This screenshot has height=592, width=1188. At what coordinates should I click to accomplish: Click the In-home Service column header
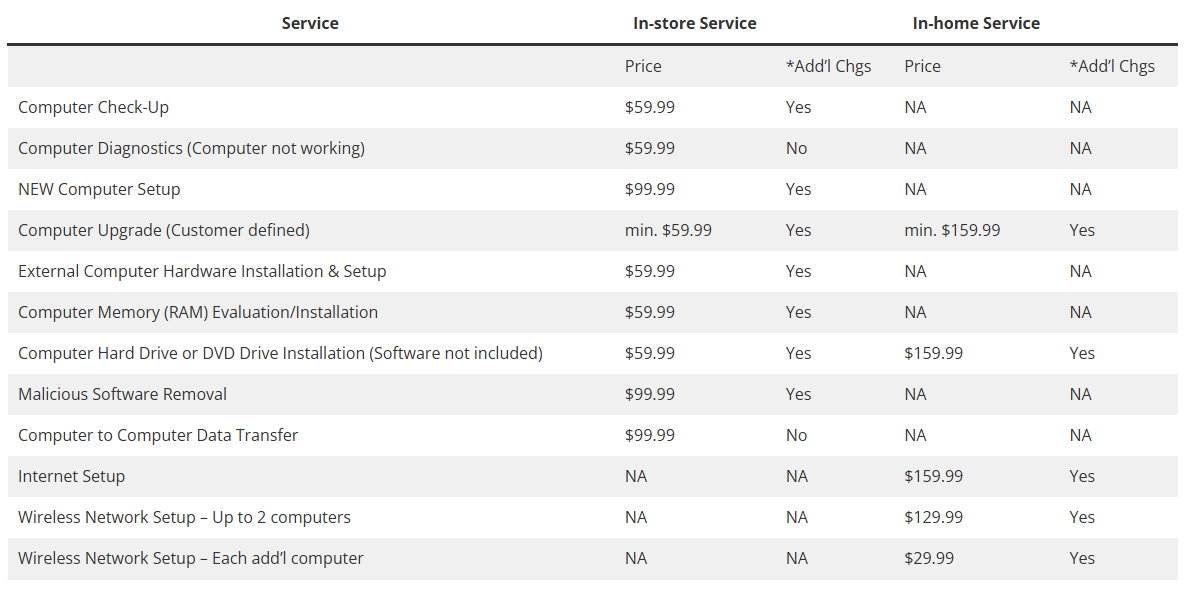976,23
